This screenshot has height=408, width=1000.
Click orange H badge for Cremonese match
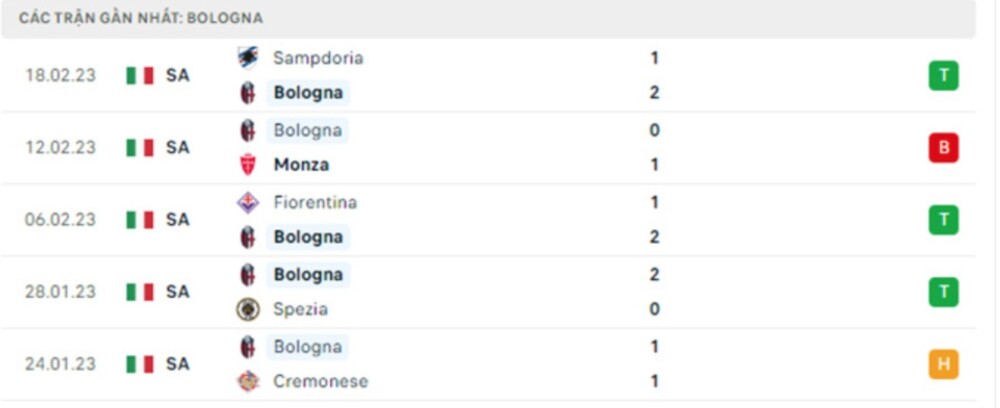(942, 364)
